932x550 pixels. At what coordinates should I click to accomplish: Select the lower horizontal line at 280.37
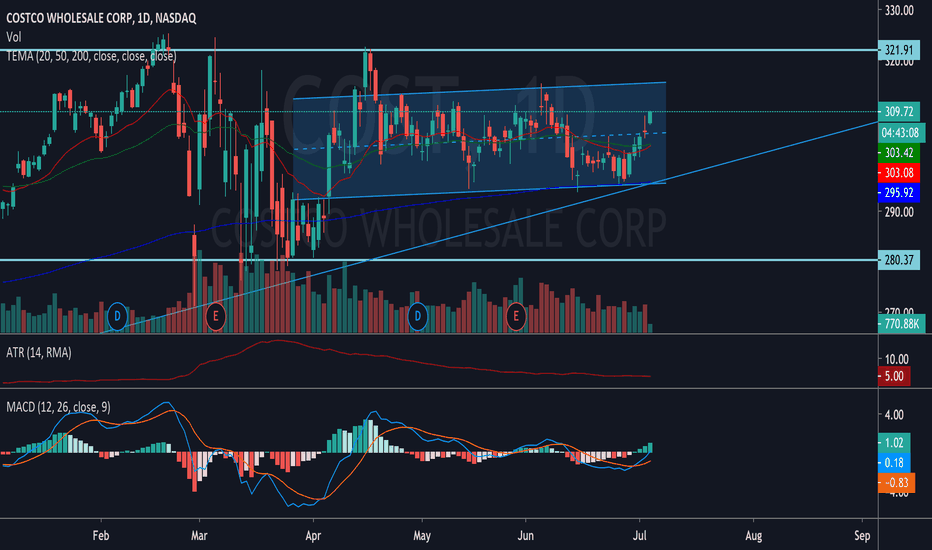pyautogui.click(x=439, y=260)
